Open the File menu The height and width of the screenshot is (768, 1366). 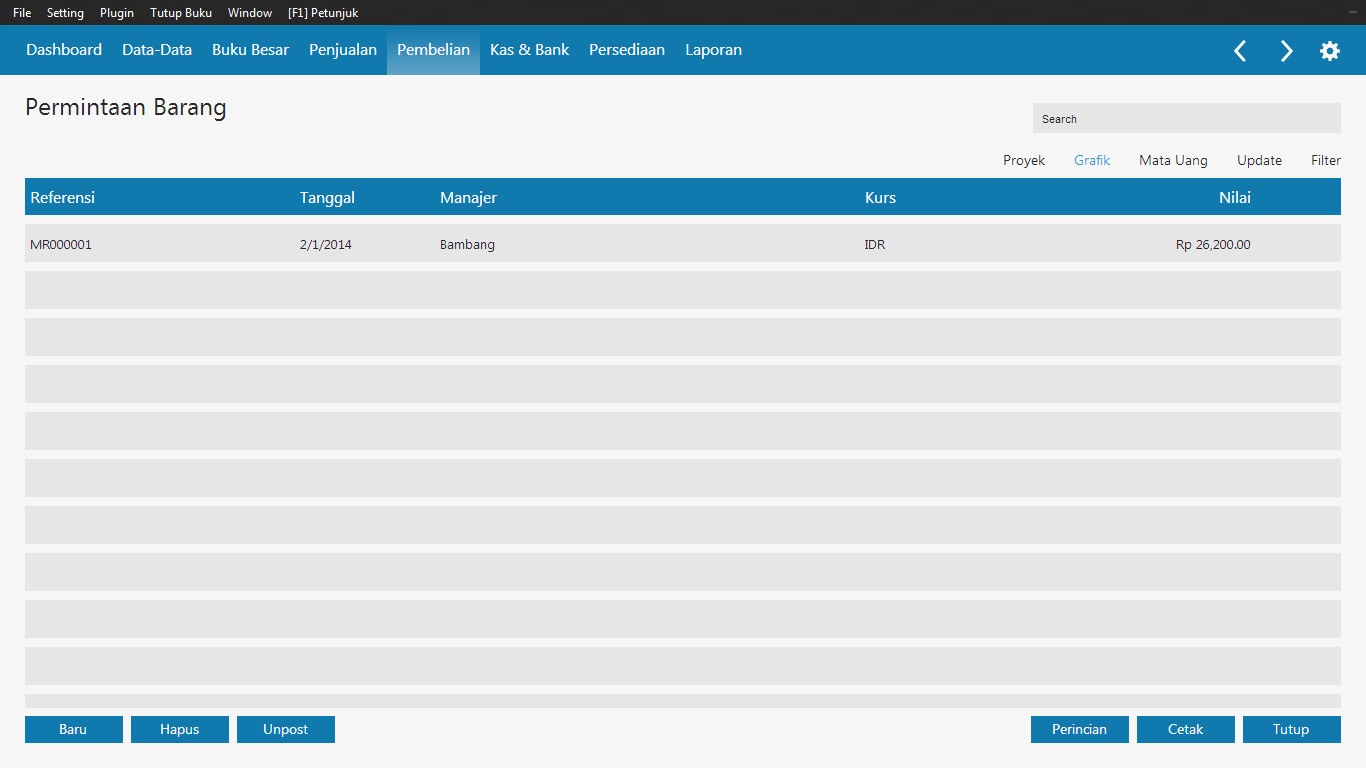pyautogui.click(x=22, y=13)
